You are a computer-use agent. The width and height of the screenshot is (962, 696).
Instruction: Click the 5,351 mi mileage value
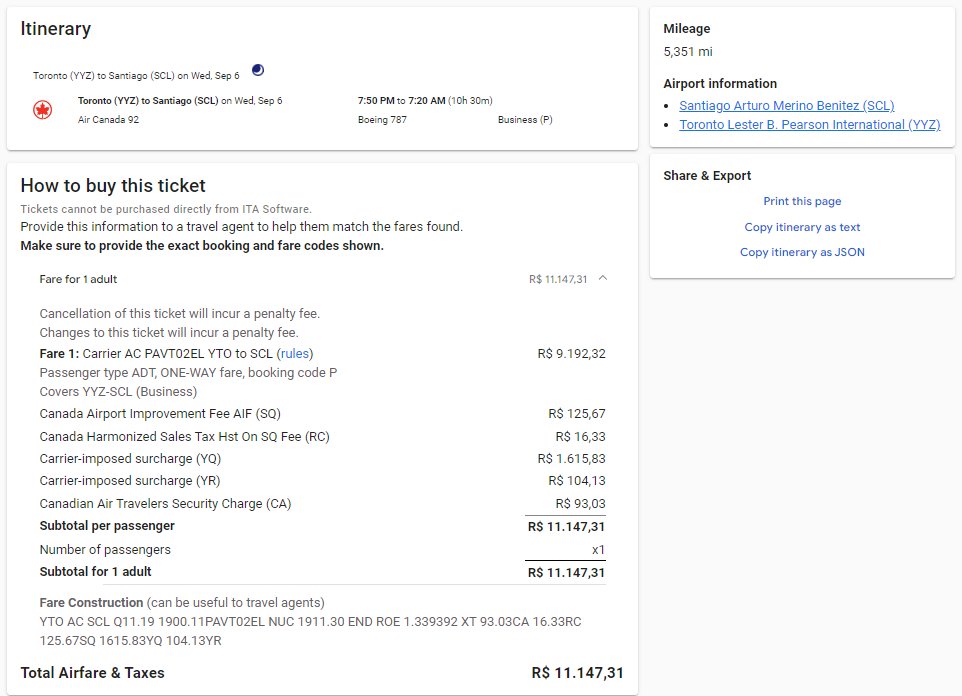pyautogui.click(x=688, y=52)
